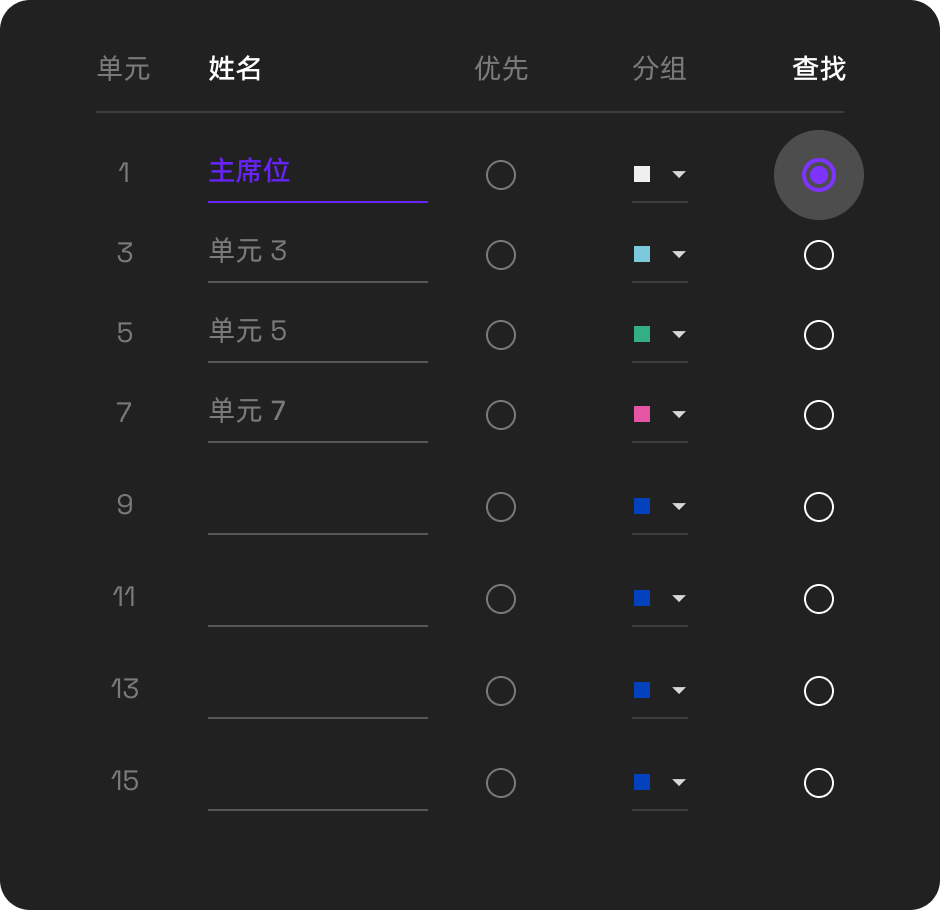Image resolution: width=940 pixels, height=910 pixels.
Task: Open group dropdown arrow for unit 1
Action: 679,174
